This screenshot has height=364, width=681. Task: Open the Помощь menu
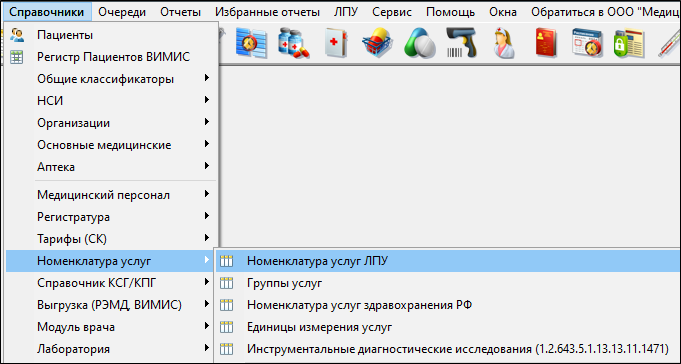pyautogui.click(x=450, y=12)
